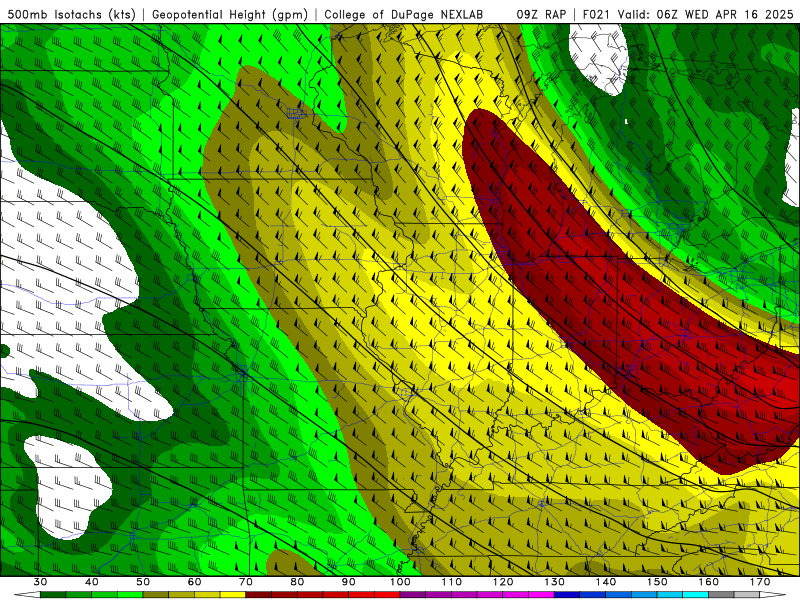Click the "Geopotential Height (gpm)" header text
Screen dimensions: 800x600
[230, 14]
